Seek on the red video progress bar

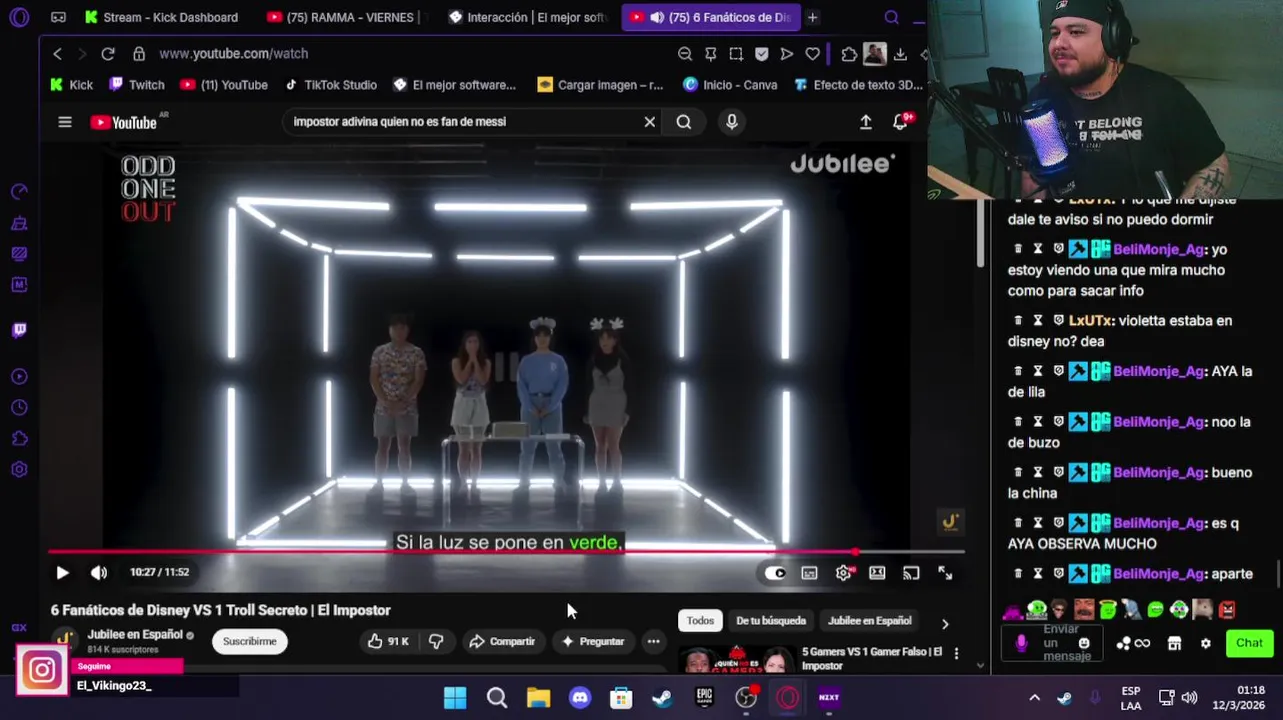pyautogui.click(x=506, y=551)
